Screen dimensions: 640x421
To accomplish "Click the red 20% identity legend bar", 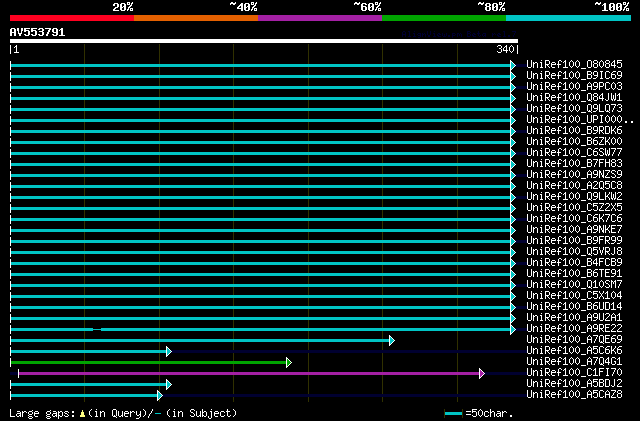I will click(x=71, y=18).
